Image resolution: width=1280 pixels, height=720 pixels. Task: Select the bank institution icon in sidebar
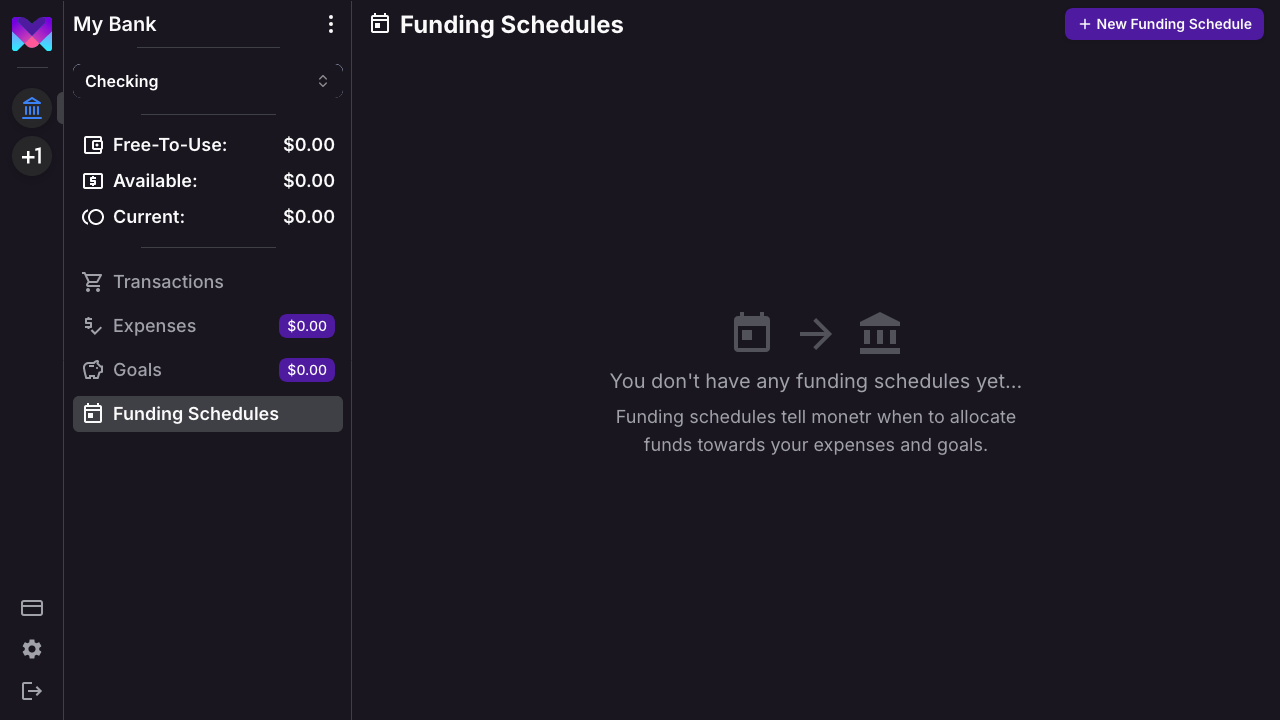(32, 108)
